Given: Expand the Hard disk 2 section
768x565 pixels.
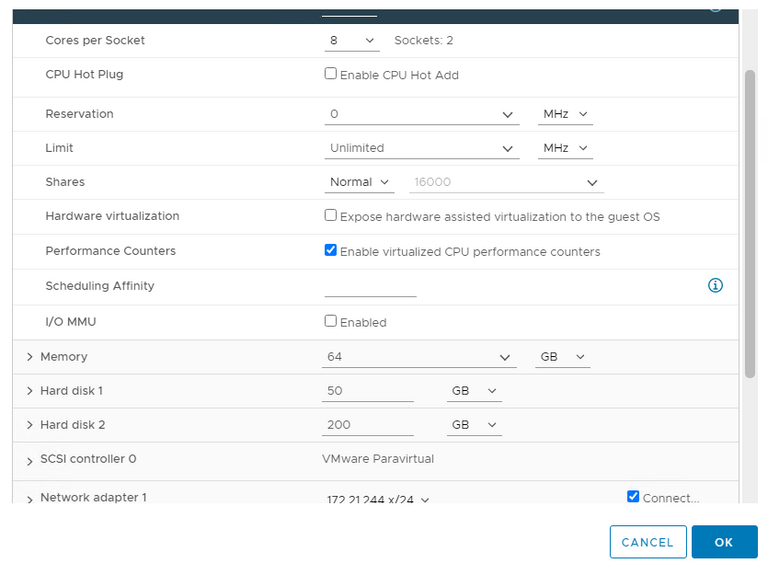Looking at the screenshot, I should click(x=30, y=425).
